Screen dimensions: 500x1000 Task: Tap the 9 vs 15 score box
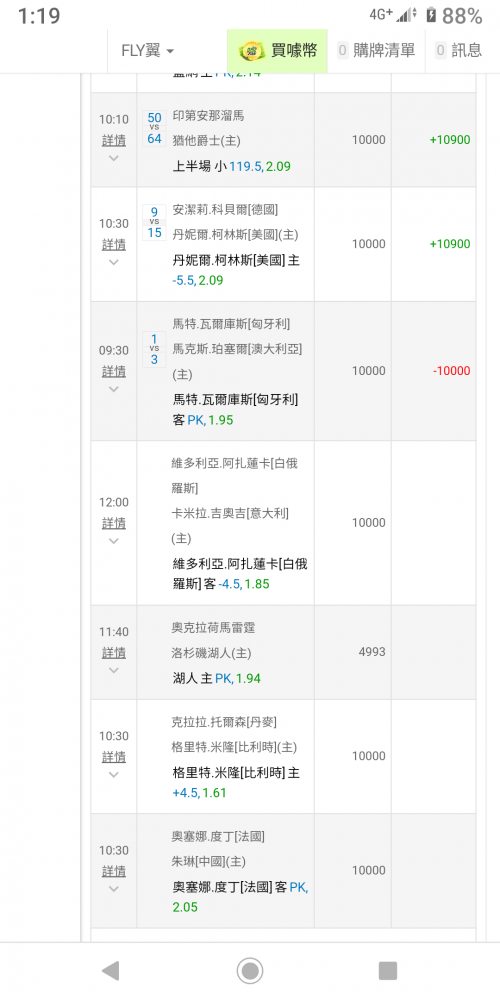click(x=154, y=222)
